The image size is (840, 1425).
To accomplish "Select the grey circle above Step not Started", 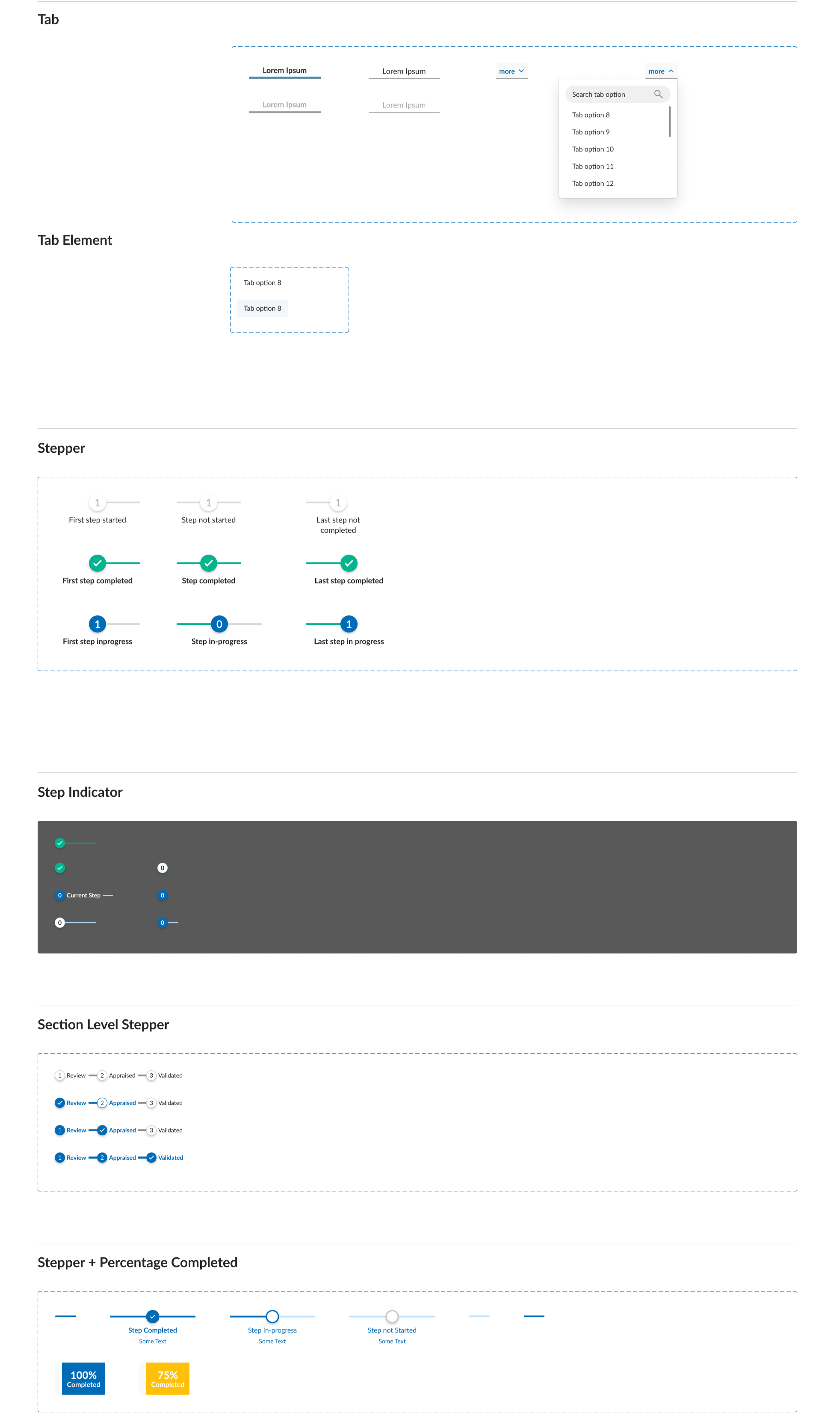I will [392, 1316].
